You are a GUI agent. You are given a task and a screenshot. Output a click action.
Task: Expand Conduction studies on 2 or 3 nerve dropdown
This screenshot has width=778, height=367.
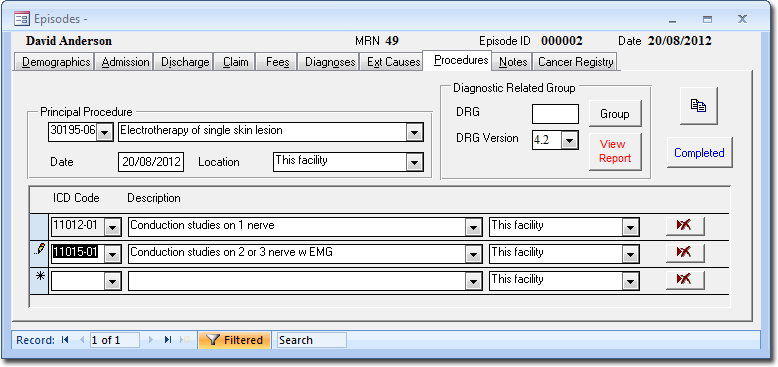[x=473, y=254]
